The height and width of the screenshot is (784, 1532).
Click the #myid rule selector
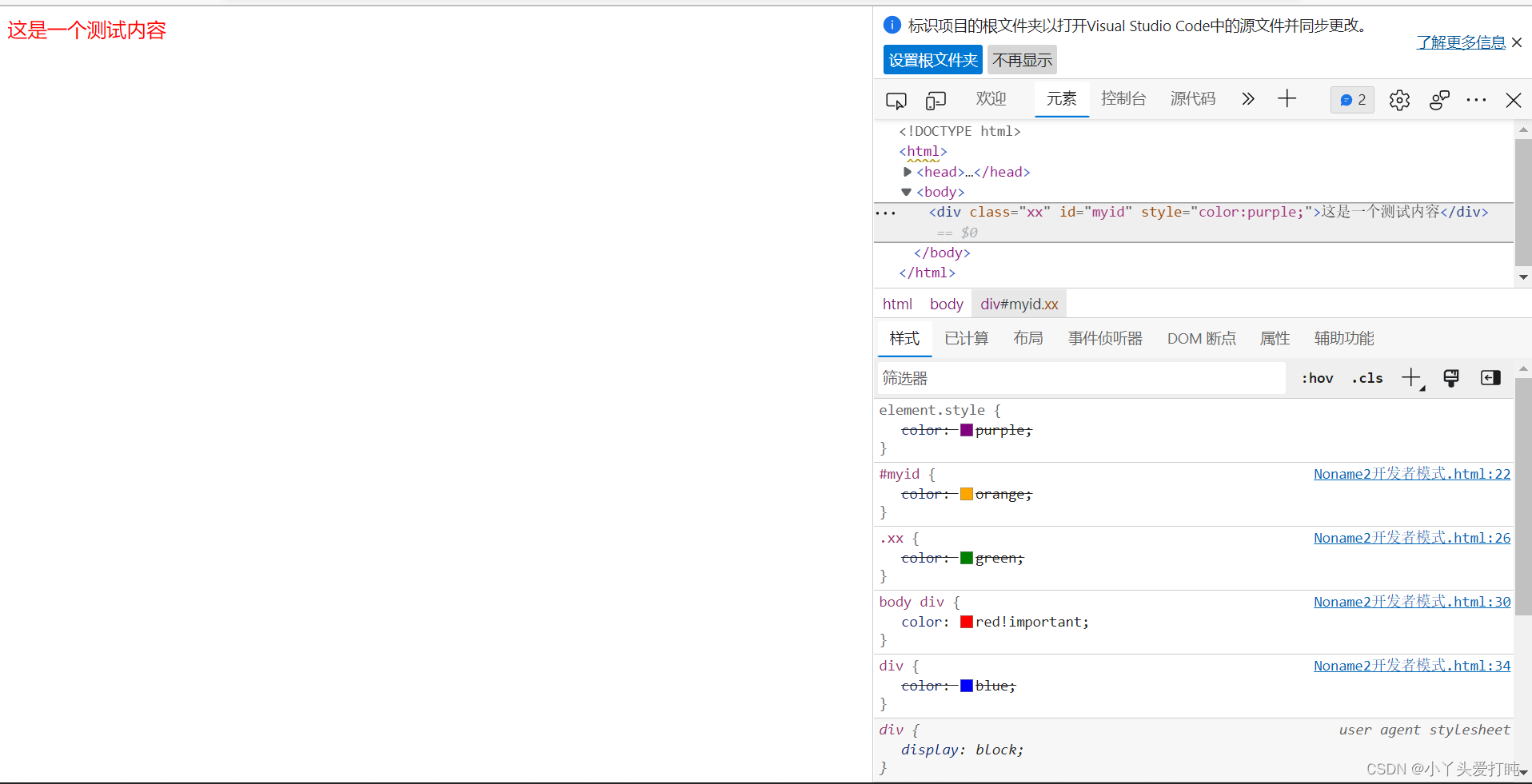pyautogui.click(x=900, y=474)
